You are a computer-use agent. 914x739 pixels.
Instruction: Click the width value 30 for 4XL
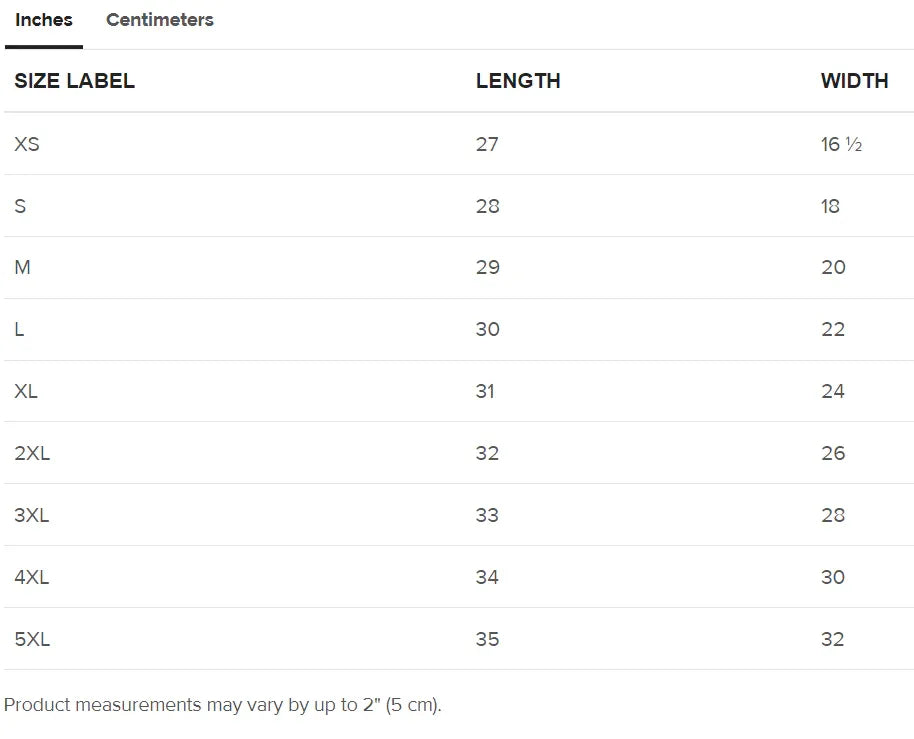pos(833,577)
